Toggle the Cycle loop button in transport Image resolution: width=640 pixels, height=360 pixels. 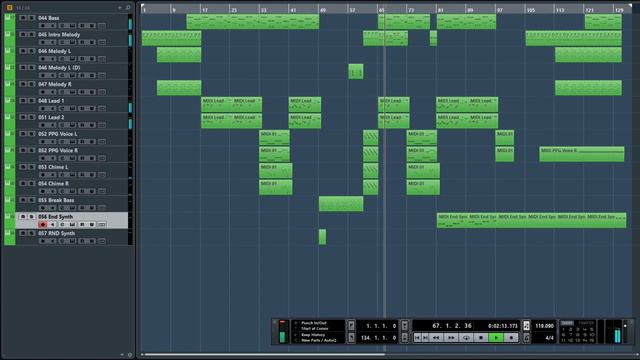coord(466,338)
